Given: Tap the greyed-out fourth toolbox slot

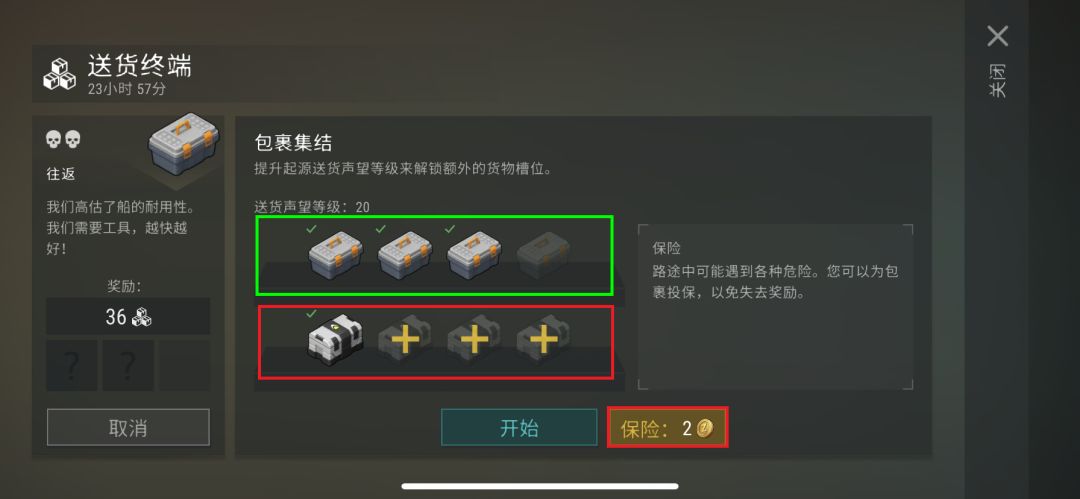Looking at the screenshot, I should click(x=543, y=254).
